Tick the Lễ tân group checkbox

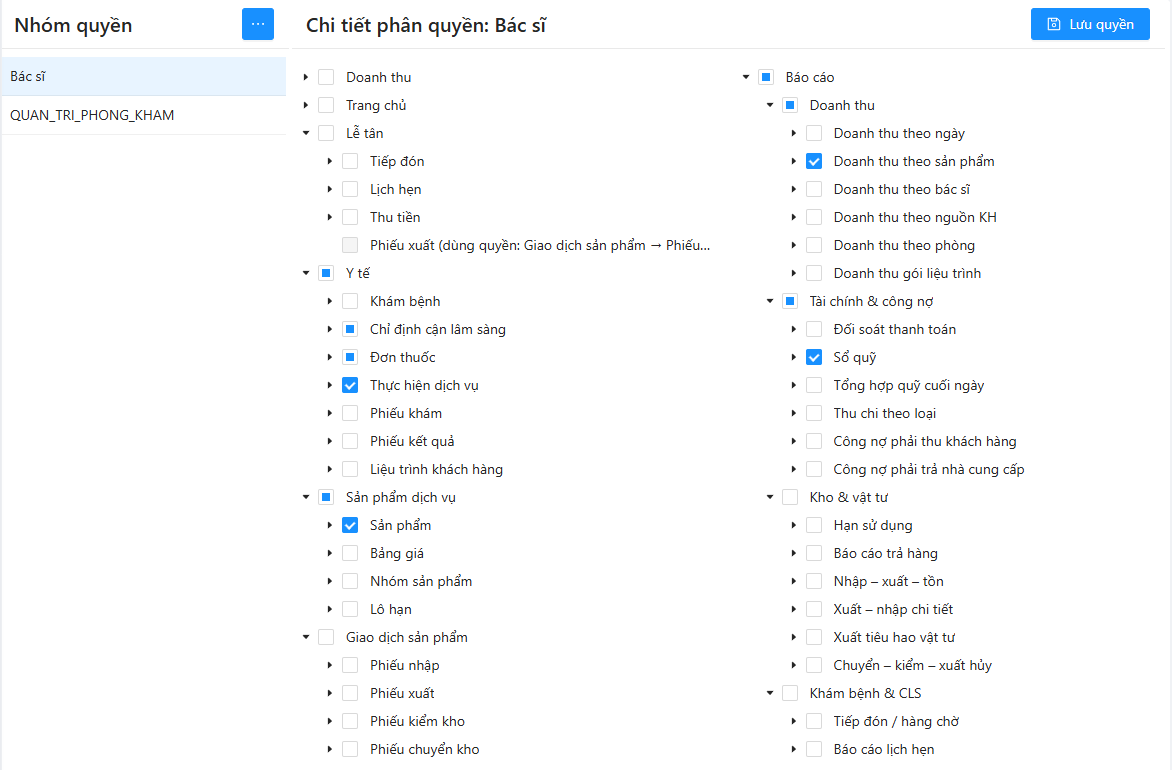[x=326, y=133]
